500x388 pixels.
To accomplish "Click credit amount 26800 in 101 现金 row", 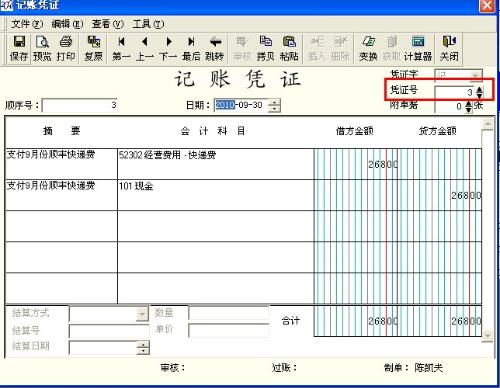I will click(x=466, y=195).
